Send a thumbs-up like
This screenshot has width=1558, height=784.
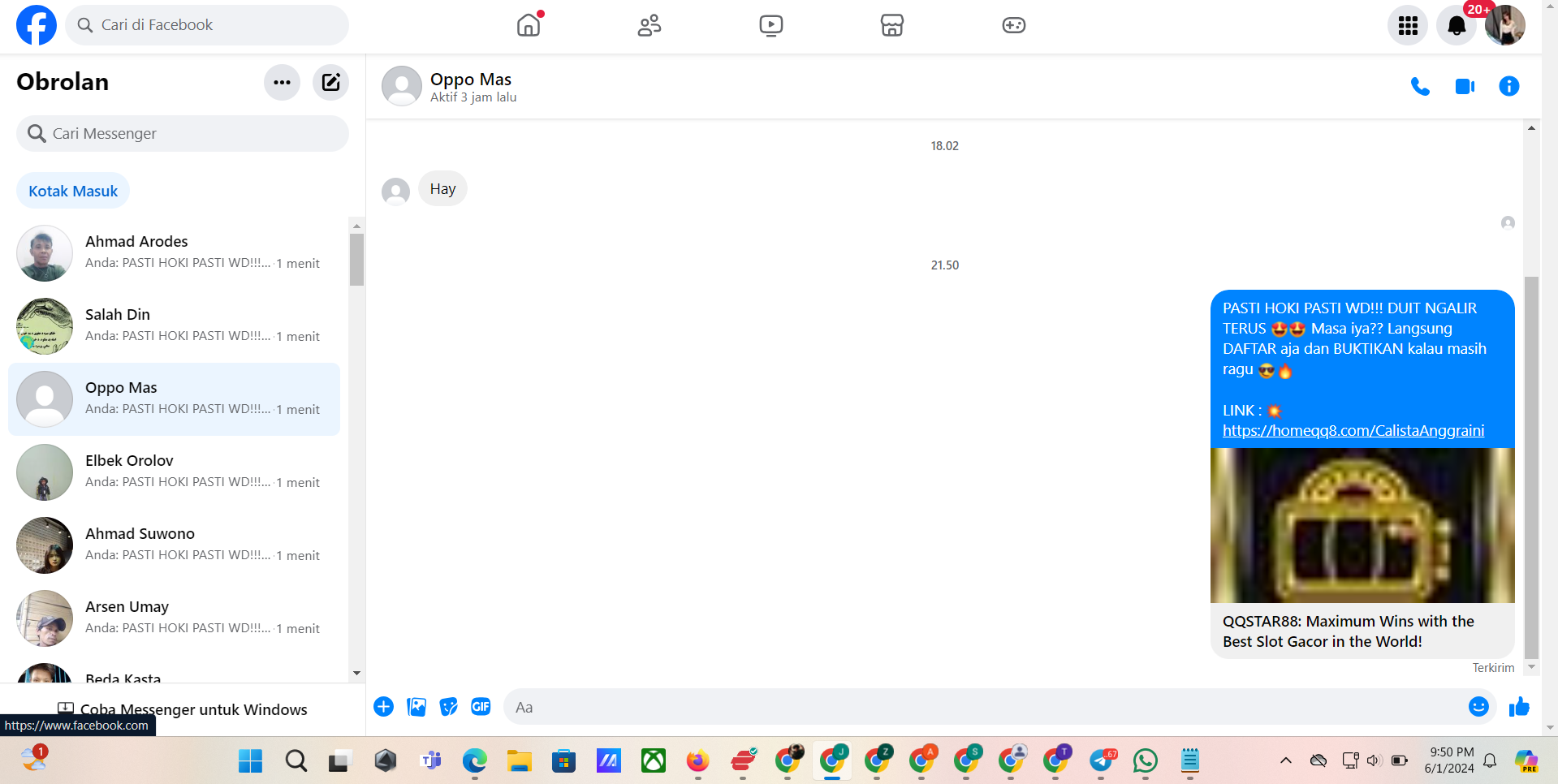[1519, 707]
